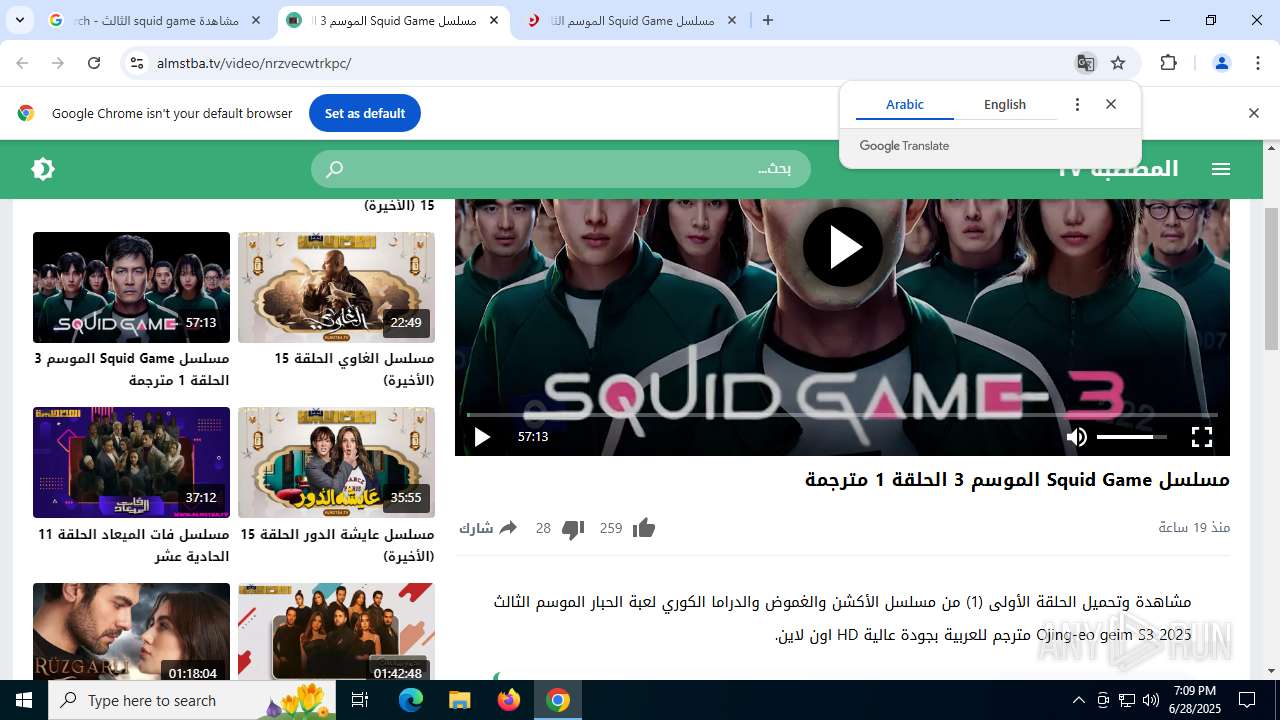
Task: Play the Squid Game video with center button
Action: [842, 247]
